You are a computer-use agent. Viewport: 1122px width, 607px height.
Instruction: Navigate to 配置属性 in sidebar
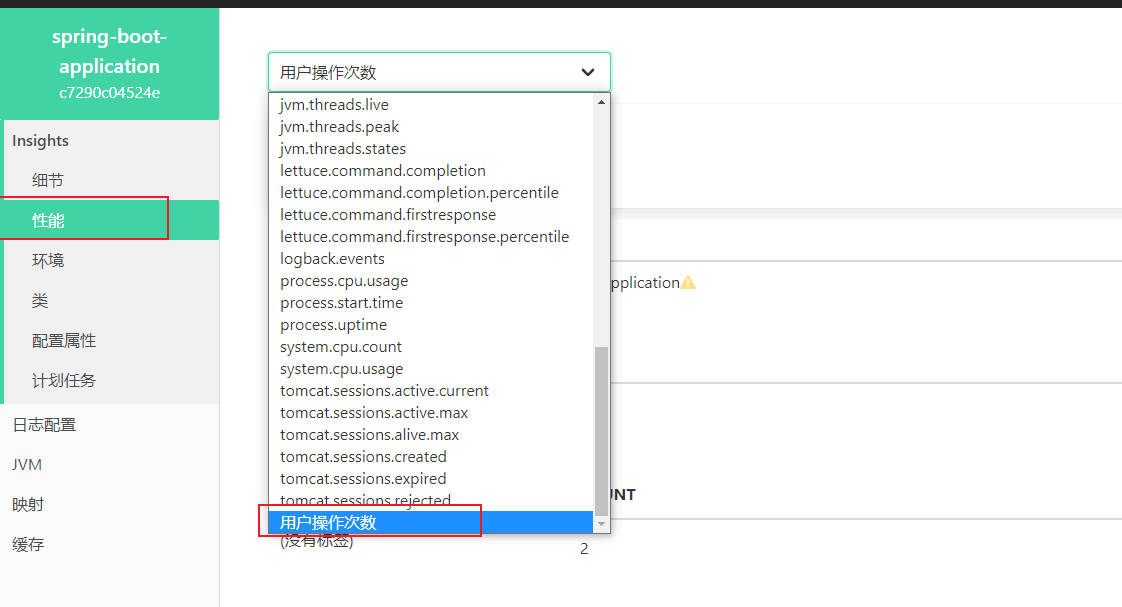64,341
